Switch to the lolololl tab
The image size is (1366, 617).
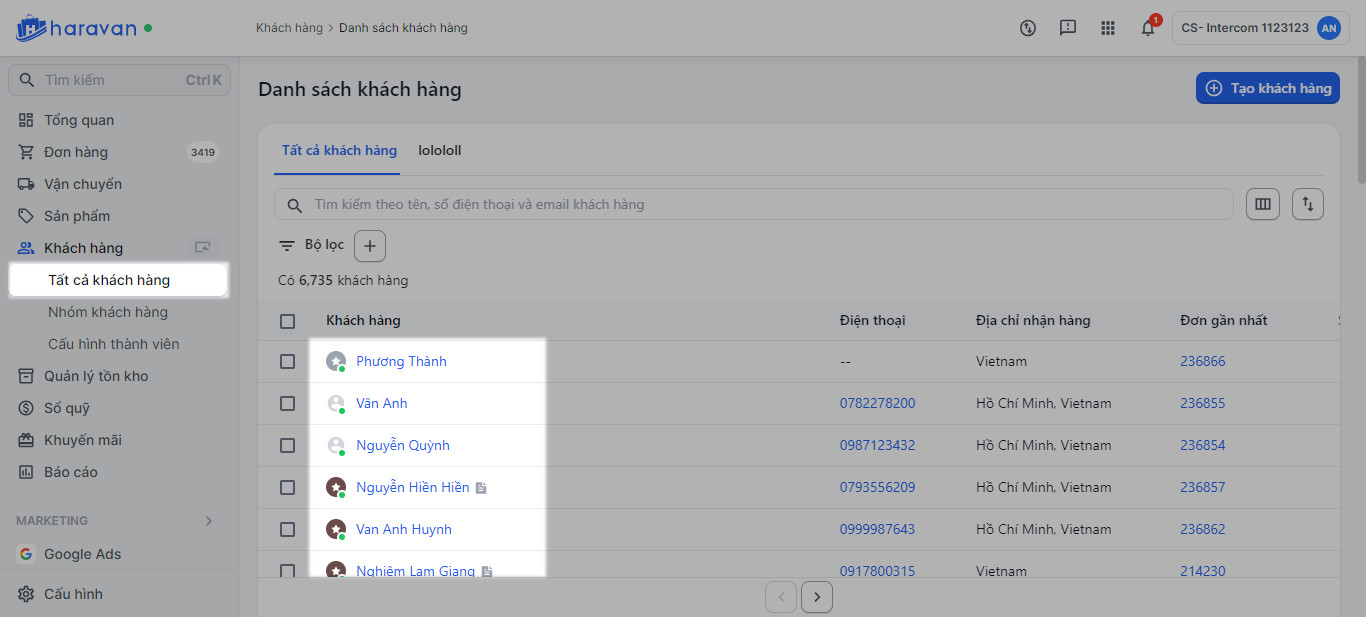click(x=439, y=151)
